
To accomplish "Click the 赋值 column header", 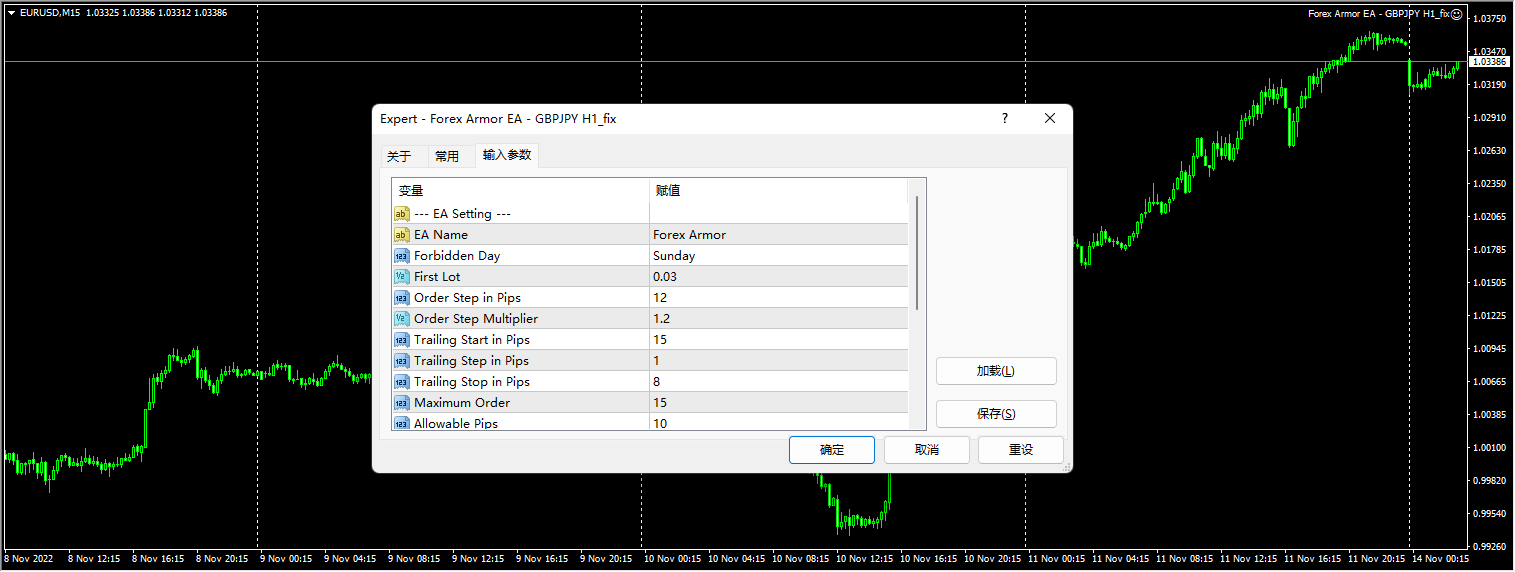I will point(778,191).
